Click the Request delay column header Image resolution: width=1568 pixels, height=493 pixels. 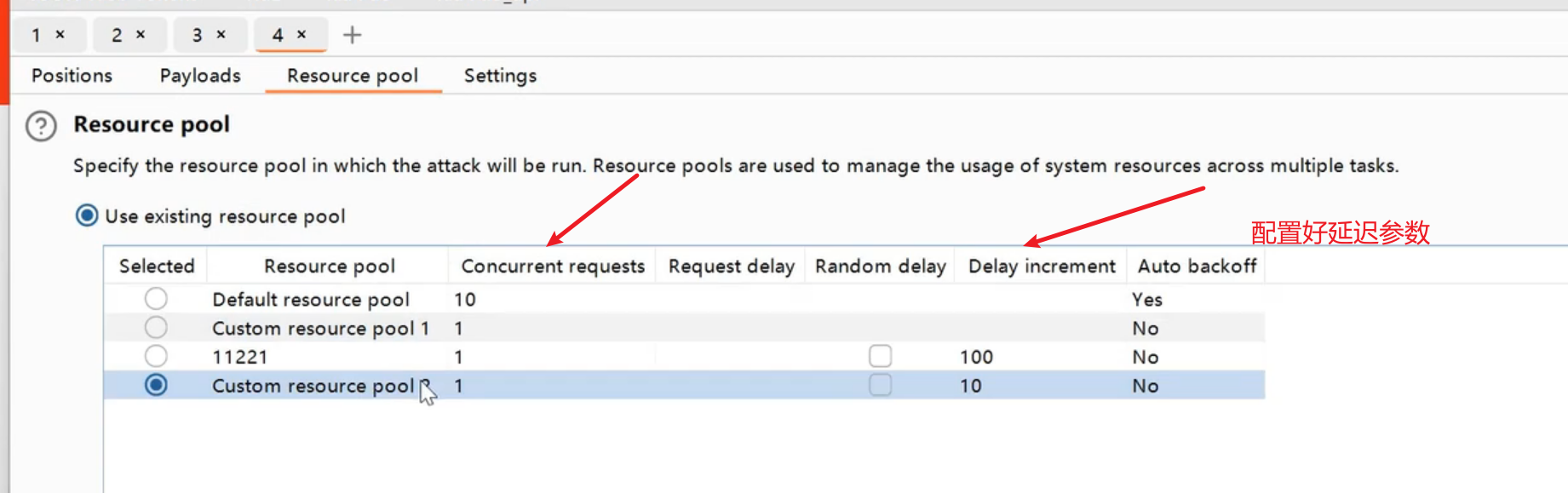(731, 267)
